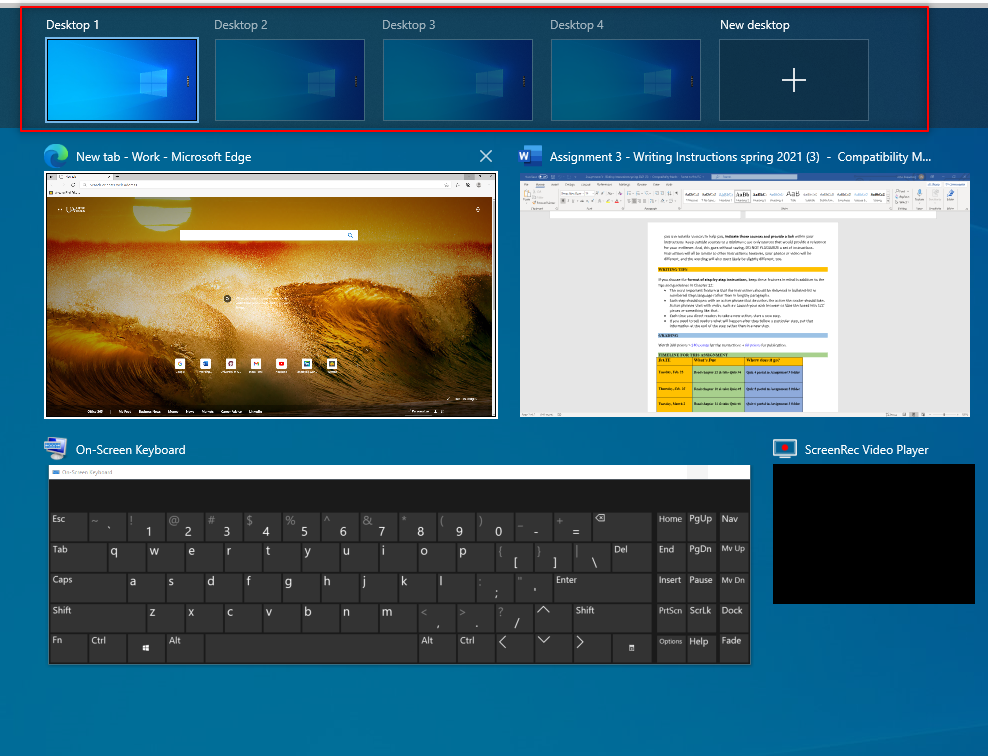Click the PrtScn key on On-Screen Keyboard
The image size is (988, 756).
670,618
